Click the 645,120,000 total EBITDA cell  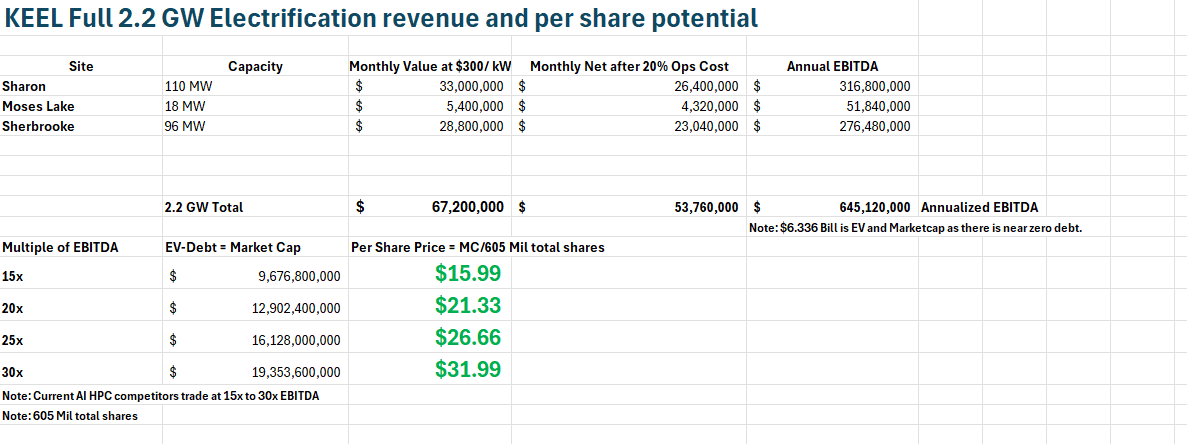(832, 206)
